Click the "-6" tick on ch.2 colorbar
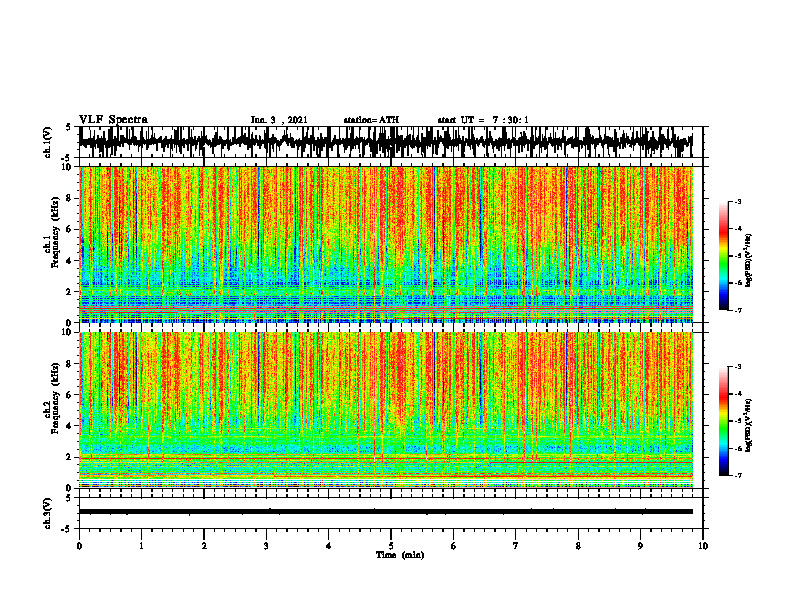The height and width of the screenshot is (612, 792). [738, 448]
